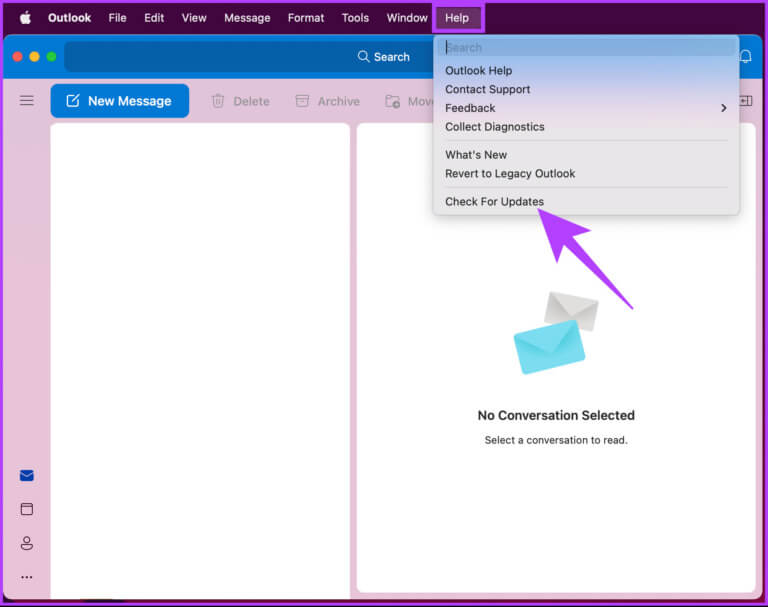Open the View menu
Image resolution: width=768 pixels, height=607 pixels.
pyautogui.click(x=194, y=18)
